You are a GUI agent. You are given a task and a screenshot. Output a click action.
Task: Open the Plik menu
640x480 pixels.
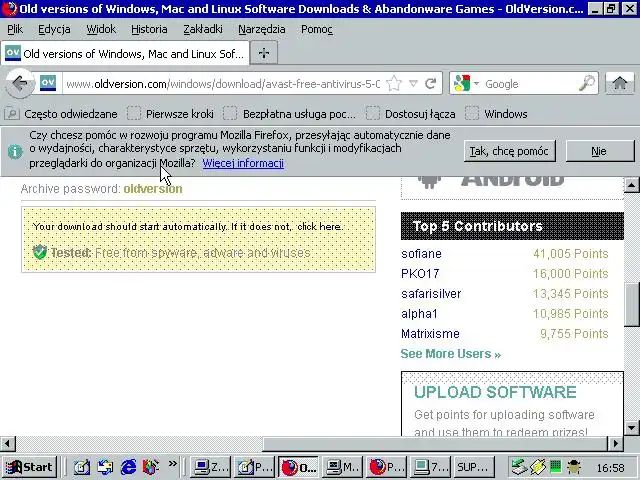[15, 29]
